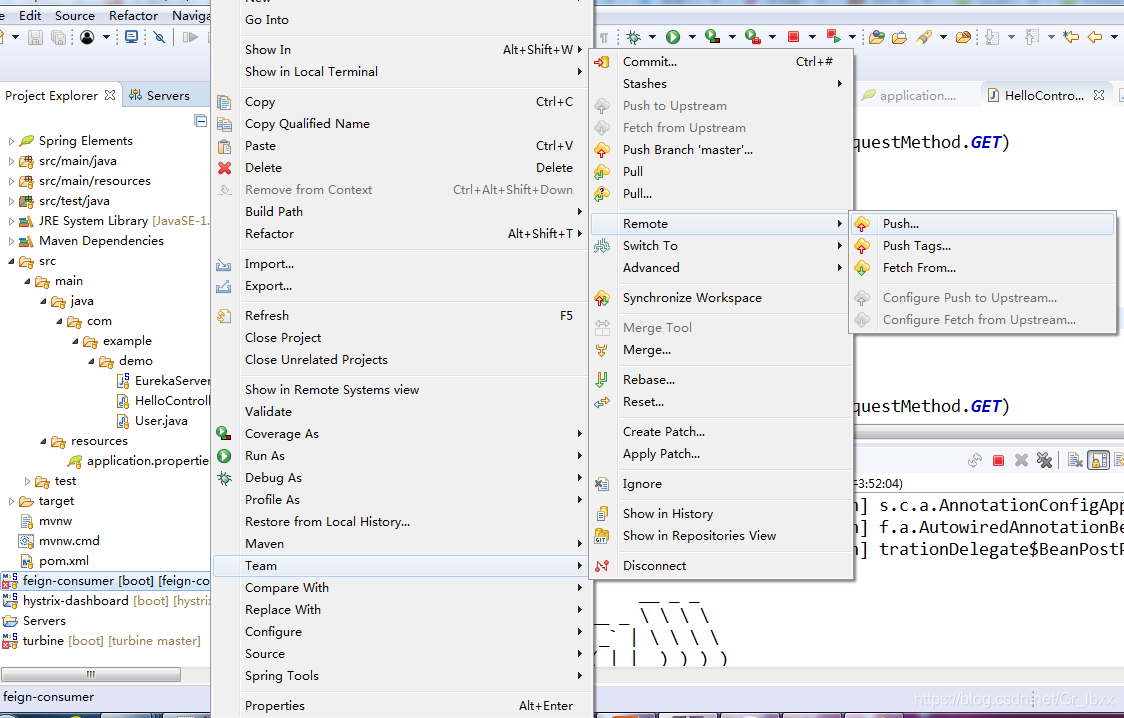Click Push Branch 'master' icon
The image size is (1124, 718).
601,150
